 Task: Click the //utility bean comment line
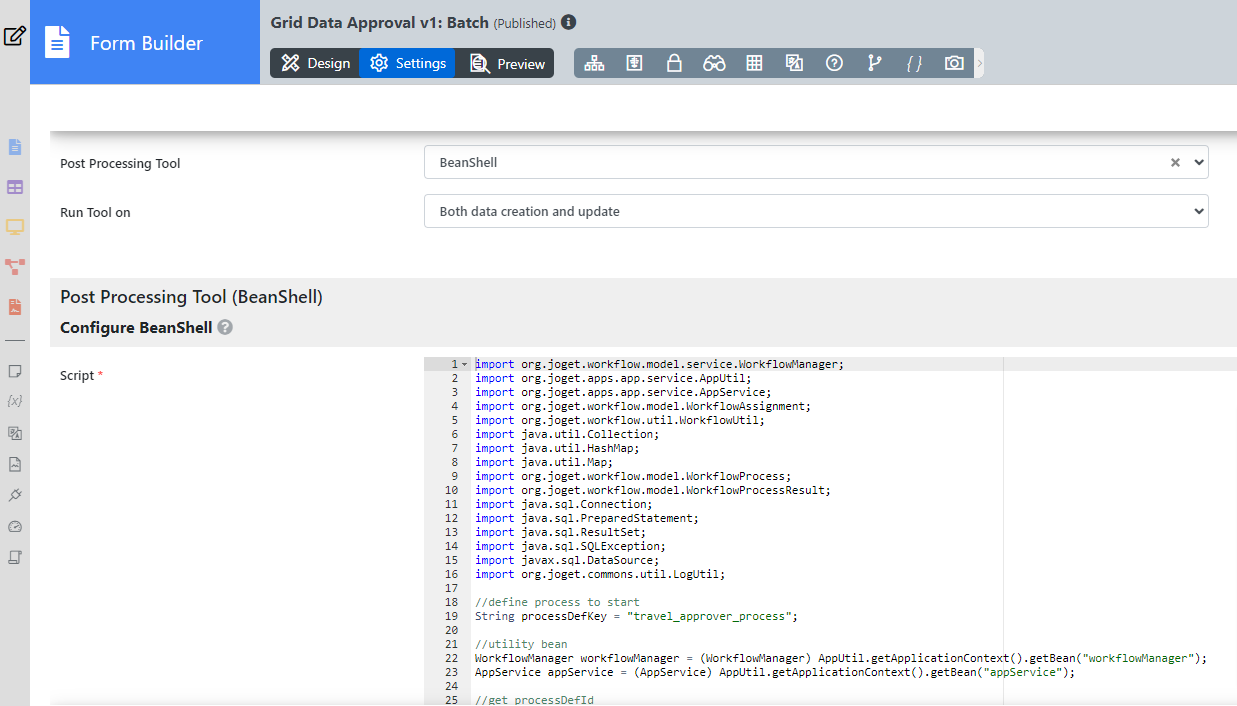(x=521, y=644)
